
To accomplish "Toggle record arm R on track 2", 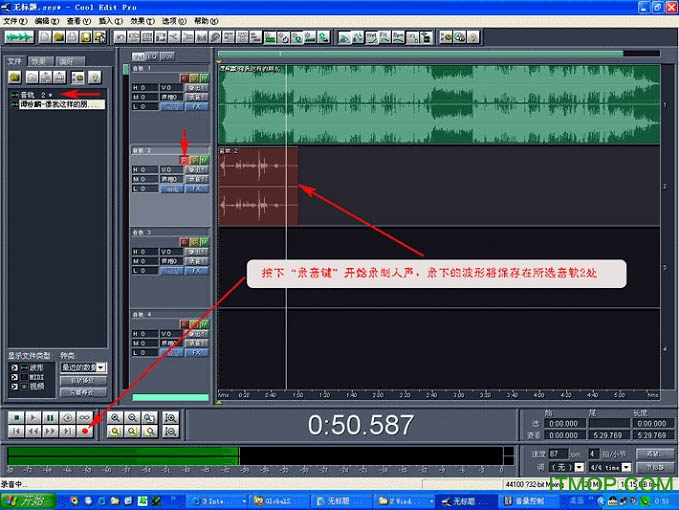I will point(184,159).
